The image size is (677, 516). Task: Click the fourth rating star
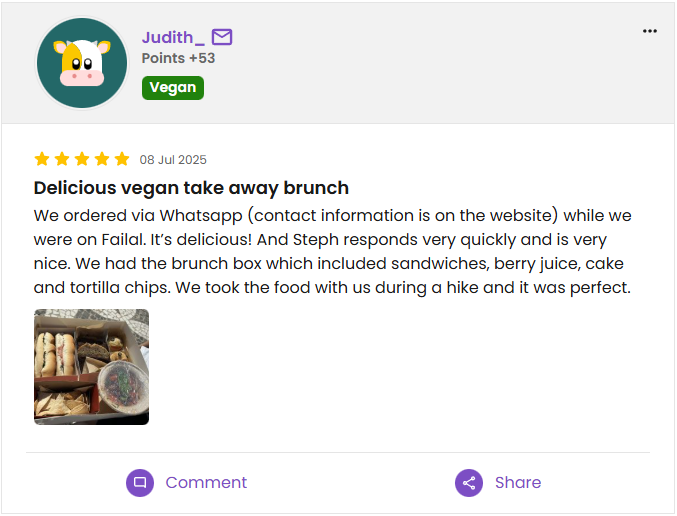[102, 159]
